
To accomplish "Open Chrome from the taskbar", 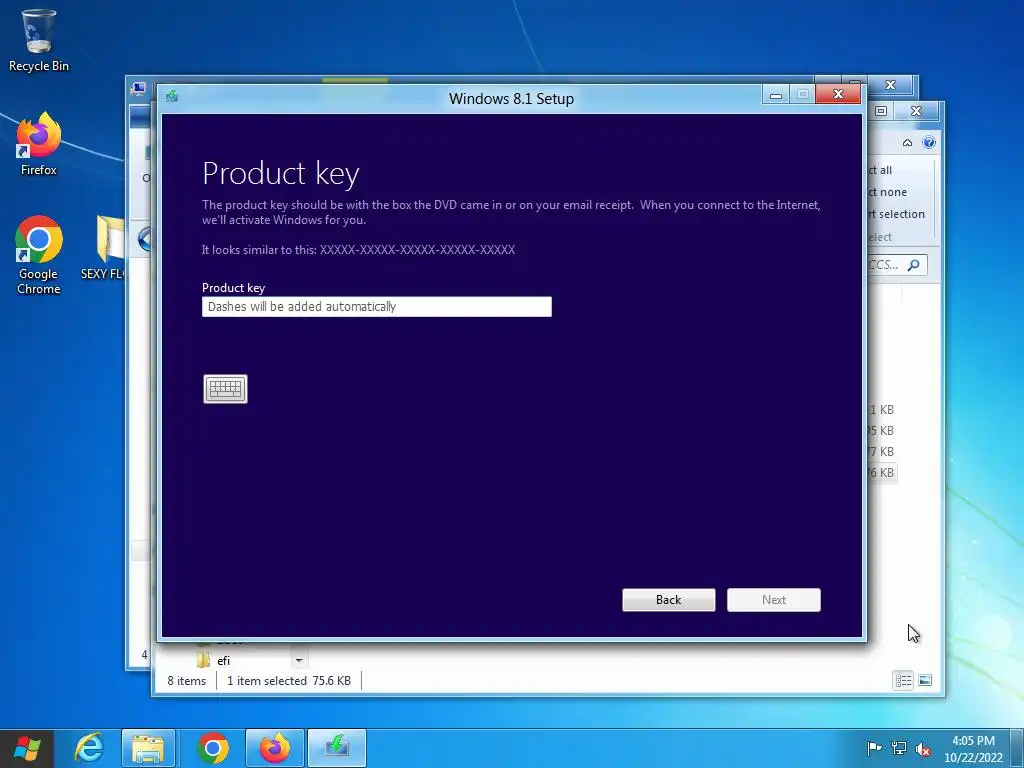I will 213,748.
